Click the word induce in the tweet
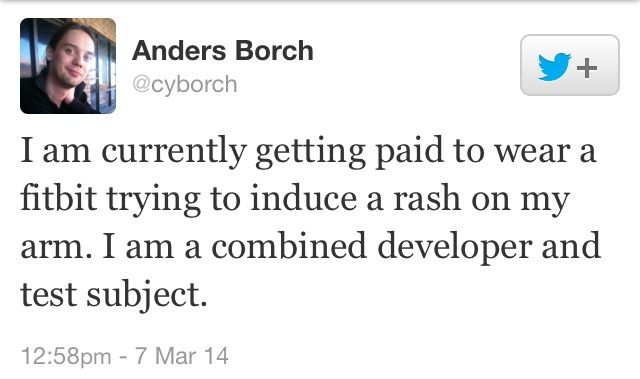640x379 pixels. [x=304, y=197]
